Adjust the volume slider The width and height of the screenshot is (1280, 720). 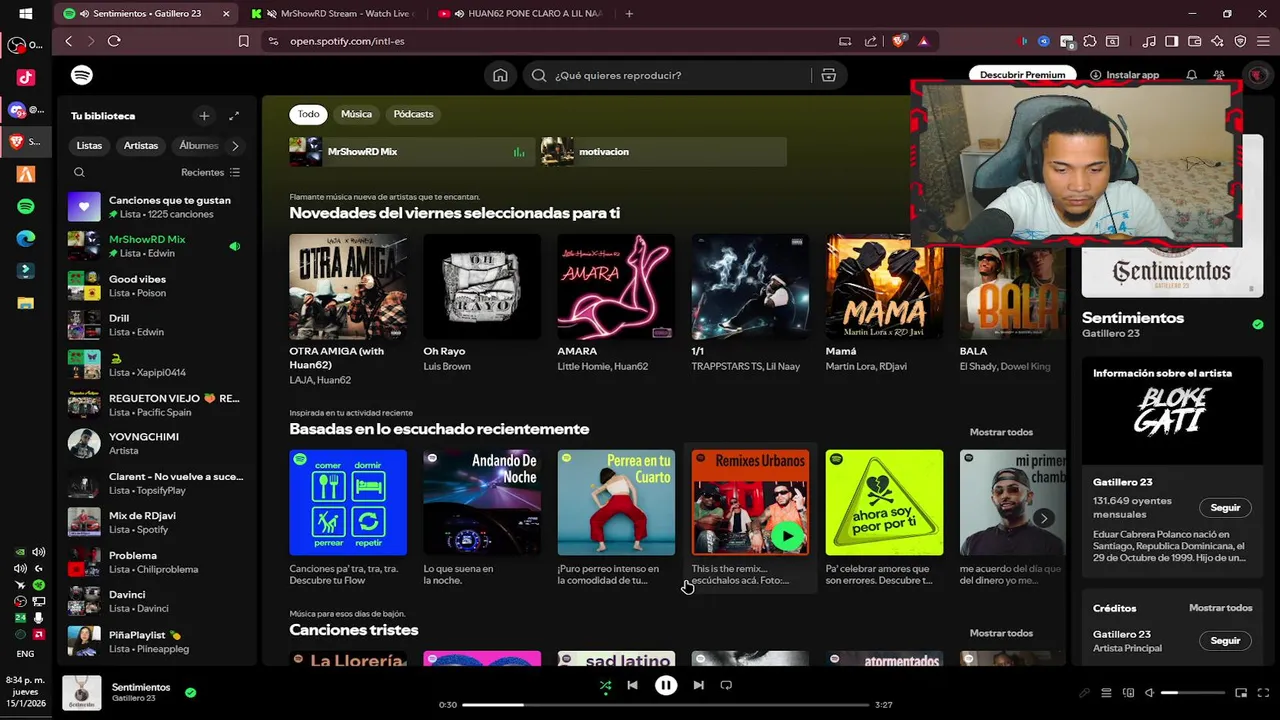click(x=1193, y=693)
